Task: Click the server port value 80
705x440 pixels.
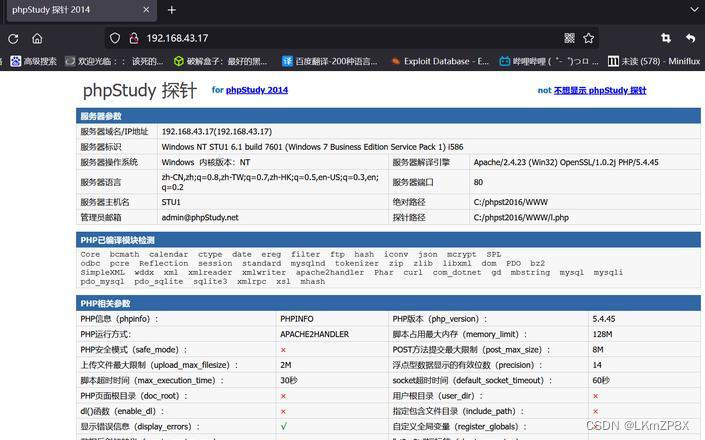Action: [478, 182]
